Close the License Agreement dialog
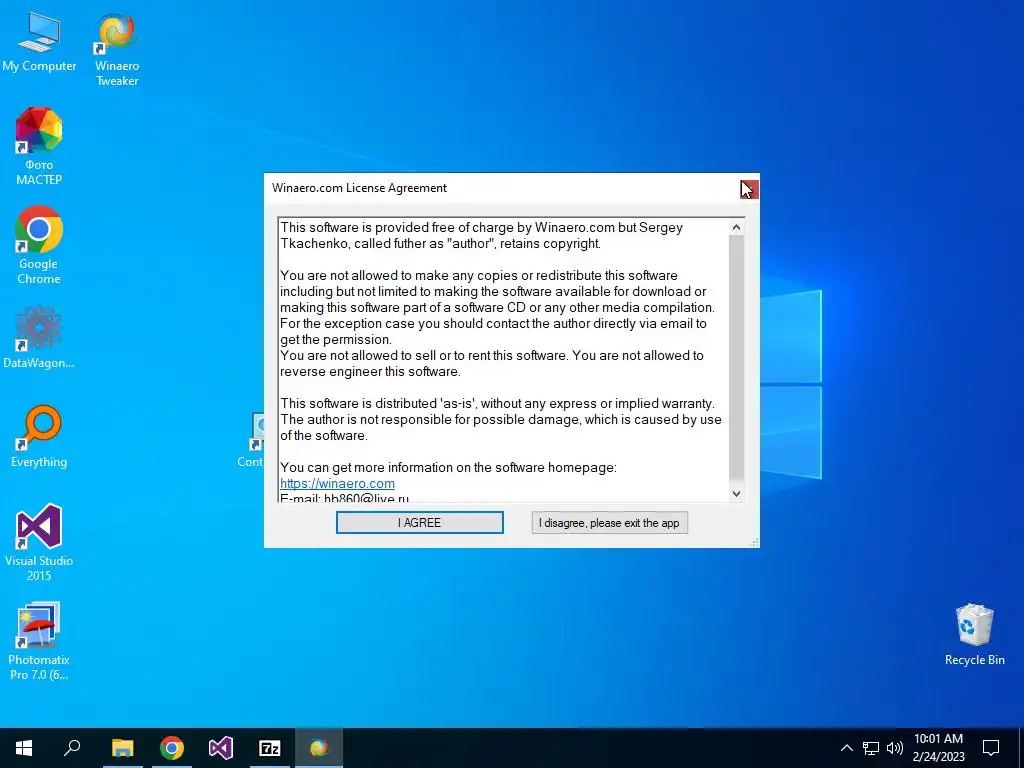Image resolution: width=1024 pixels, height=768 pixels. [x=749, y=189]
